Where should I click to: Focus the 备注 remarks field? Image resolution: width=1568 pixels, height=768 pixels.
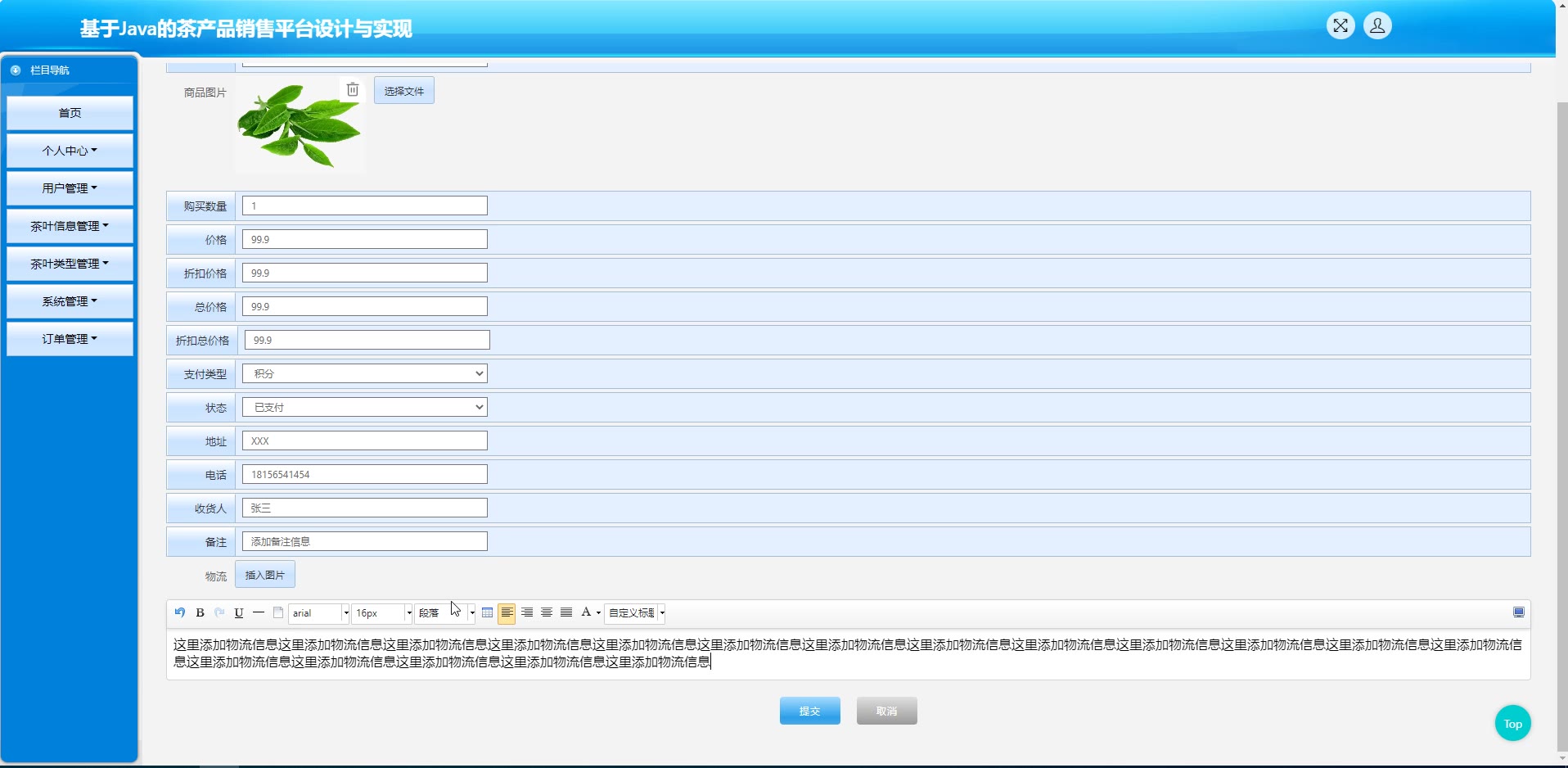pyautogui.click(x=365, y=541)
